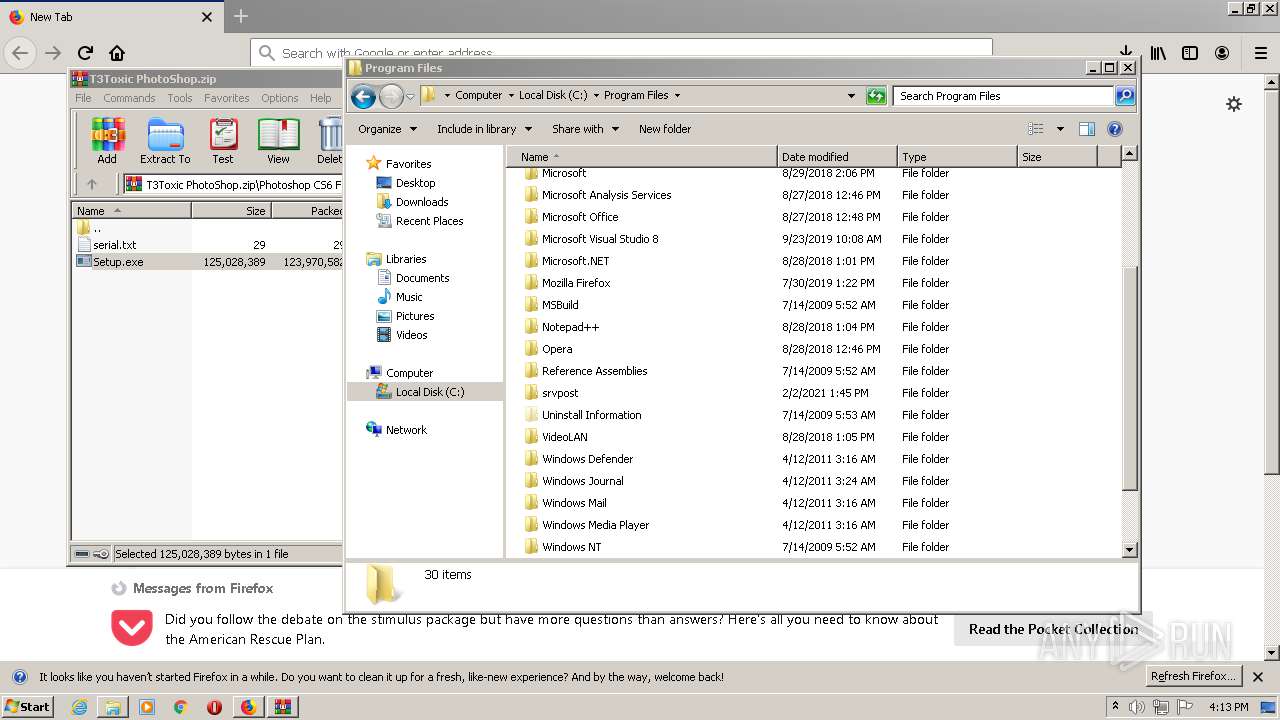The image size is (1280, 720).
Task: Select Setup.exe in the WinRAR list
Action: [x=118, y=262]
